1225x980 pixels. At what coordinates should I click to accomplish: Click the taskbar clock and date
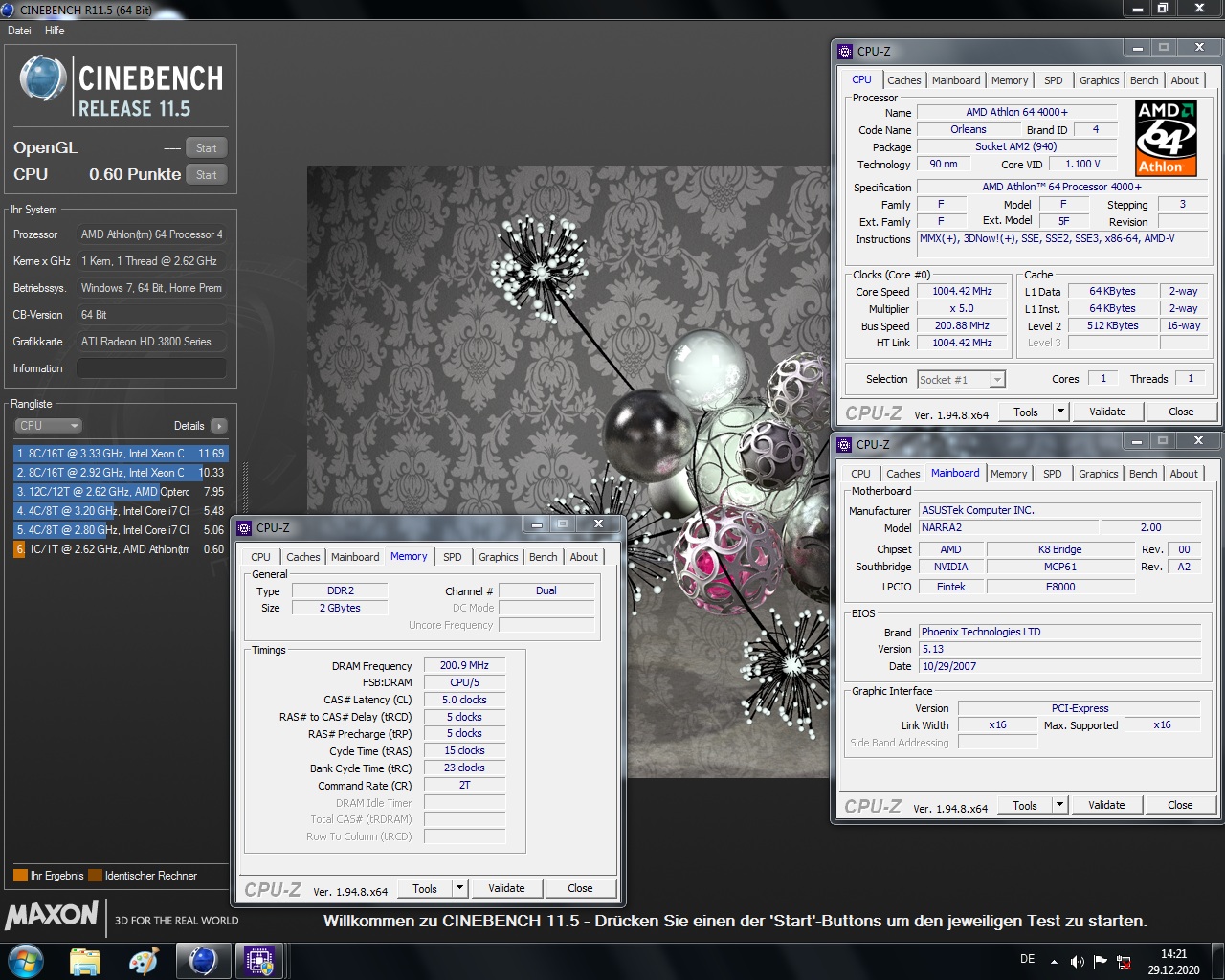(x=1173, y=962)
